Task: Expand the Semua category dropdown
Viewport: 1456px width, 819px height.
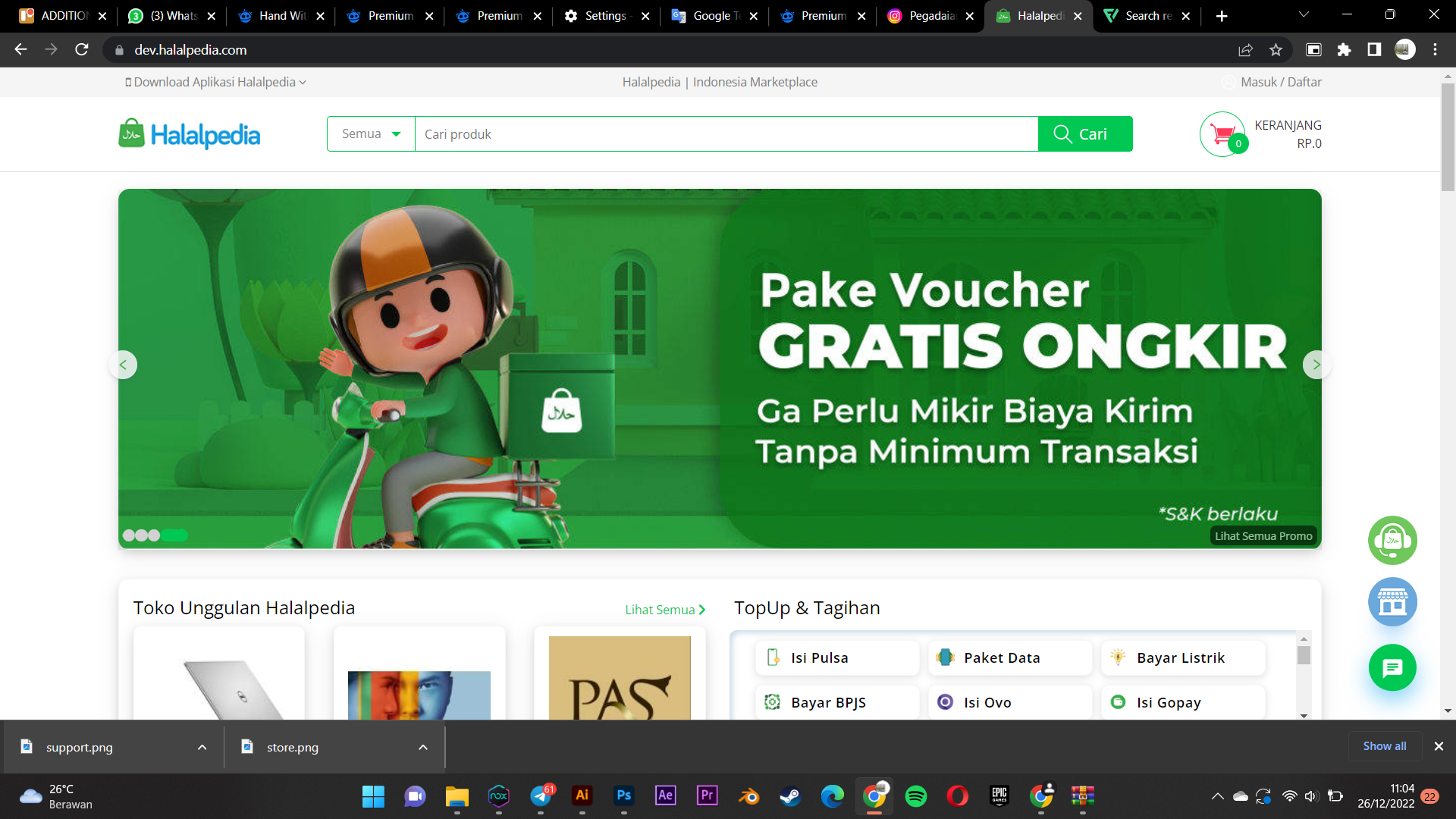Action: click(x=371, y=133)
